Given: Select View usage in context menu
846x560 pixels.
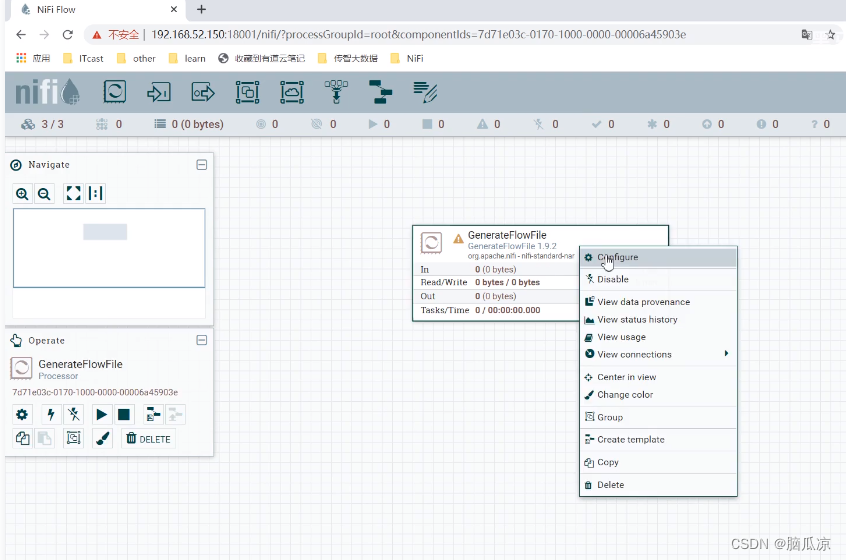Looking at the screenshot, I should point(658,337).
